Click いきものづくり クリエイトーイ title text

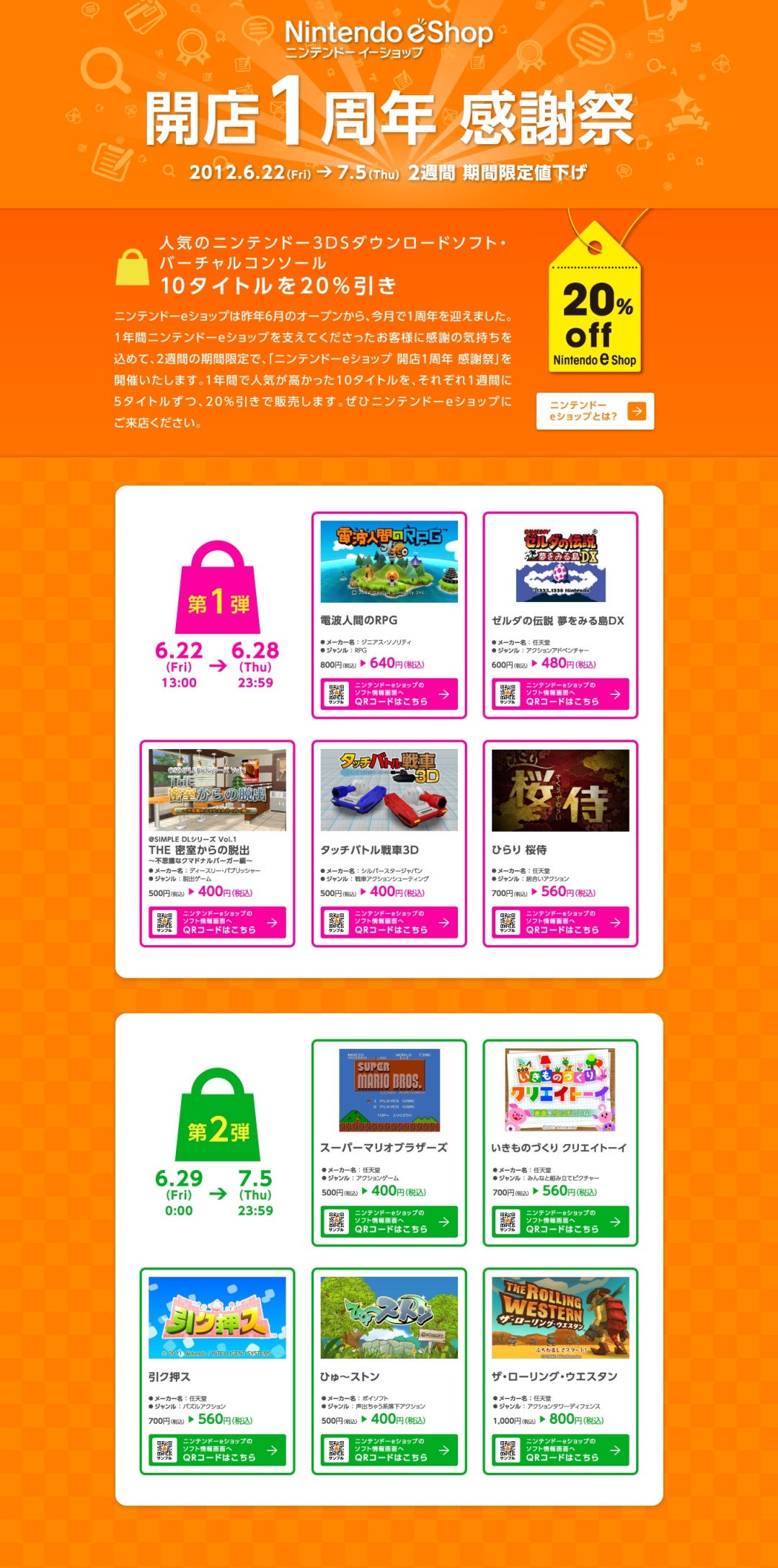click(560, 1148)
